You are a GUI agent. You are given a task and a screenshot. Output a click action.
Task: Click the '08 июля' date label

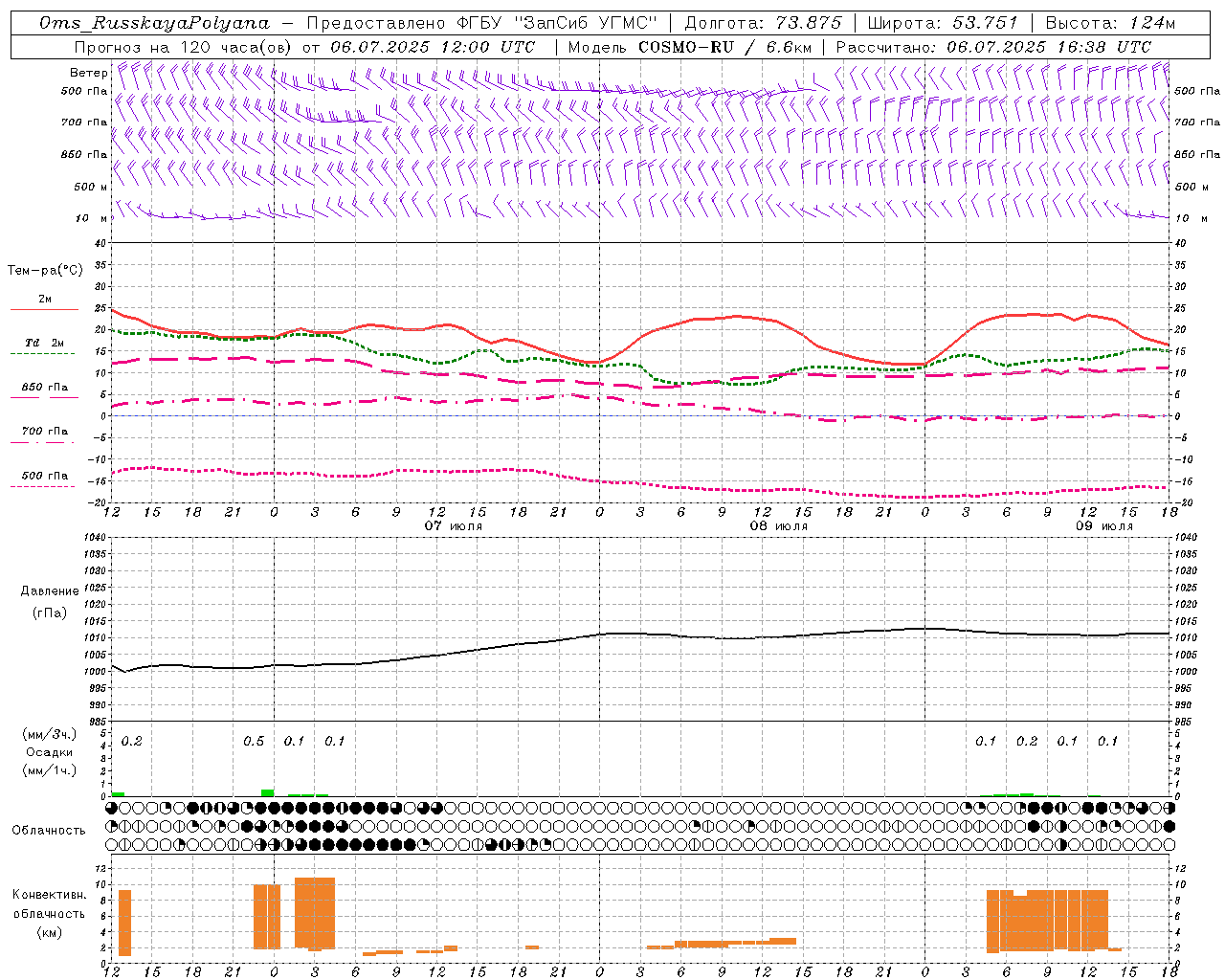(778, 526)
